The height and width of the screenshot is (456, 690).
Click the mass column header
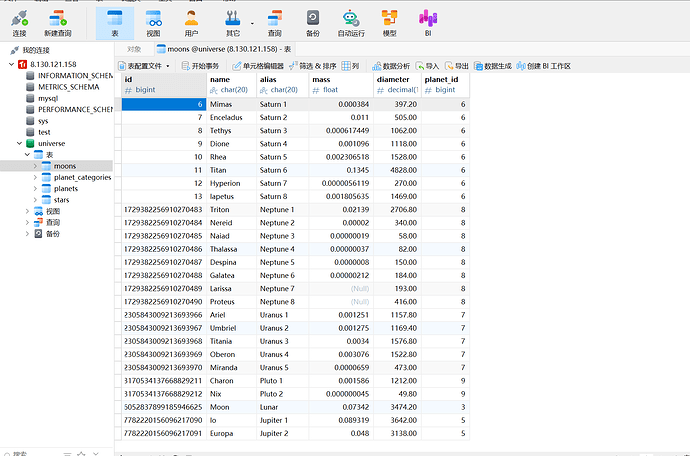341,85
